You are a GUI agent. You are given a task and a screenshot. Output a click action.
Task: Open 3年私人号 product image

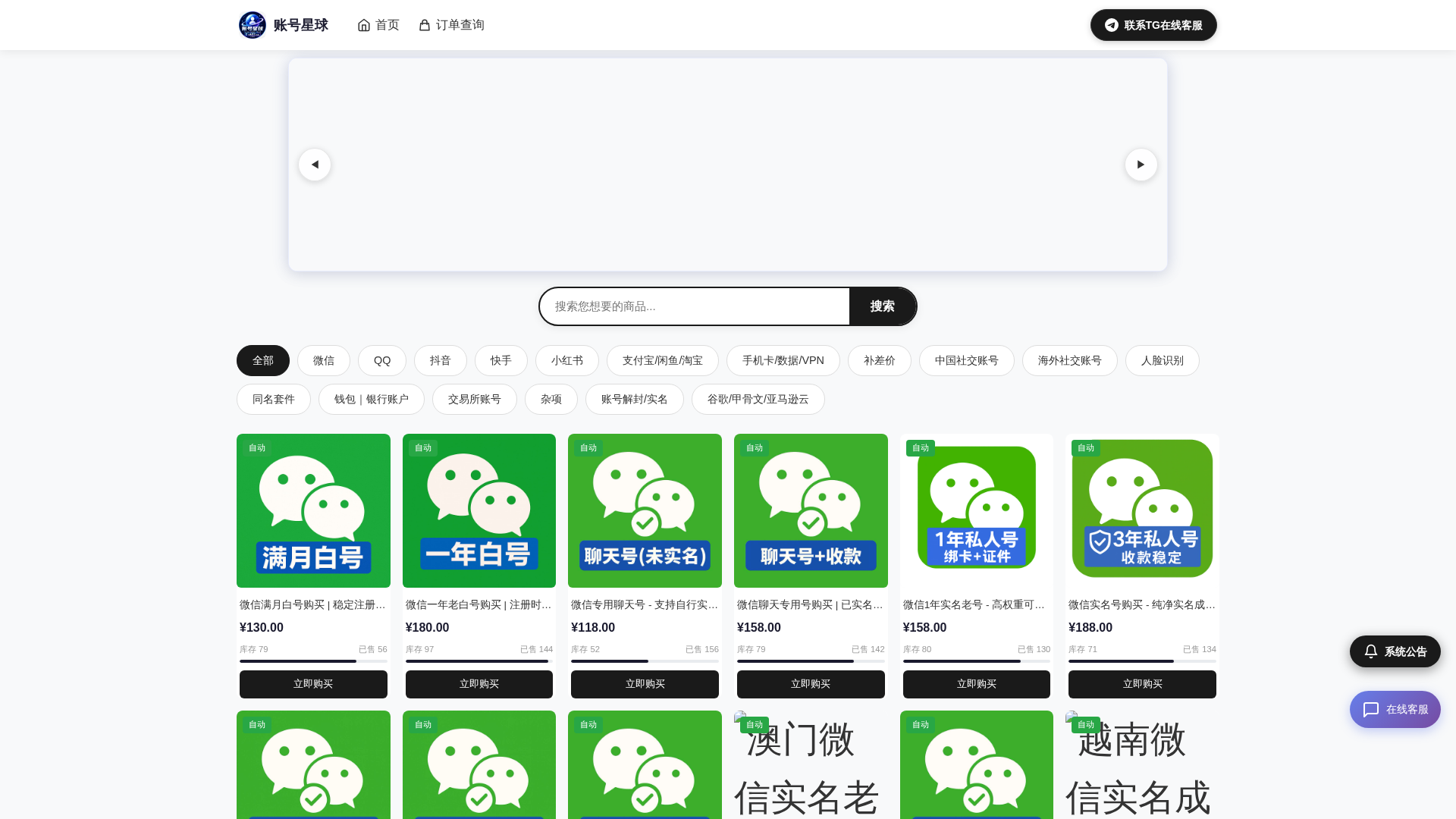tap(1142, 510)
